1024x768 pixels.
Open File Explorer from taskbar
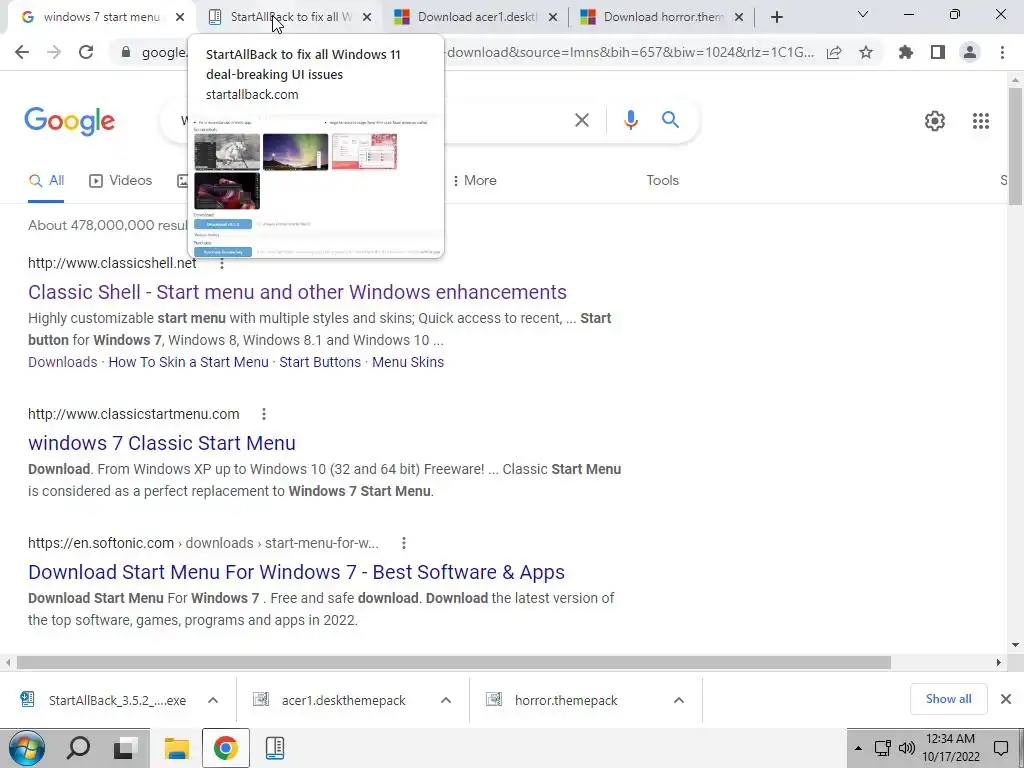click(x=176, y=748)
